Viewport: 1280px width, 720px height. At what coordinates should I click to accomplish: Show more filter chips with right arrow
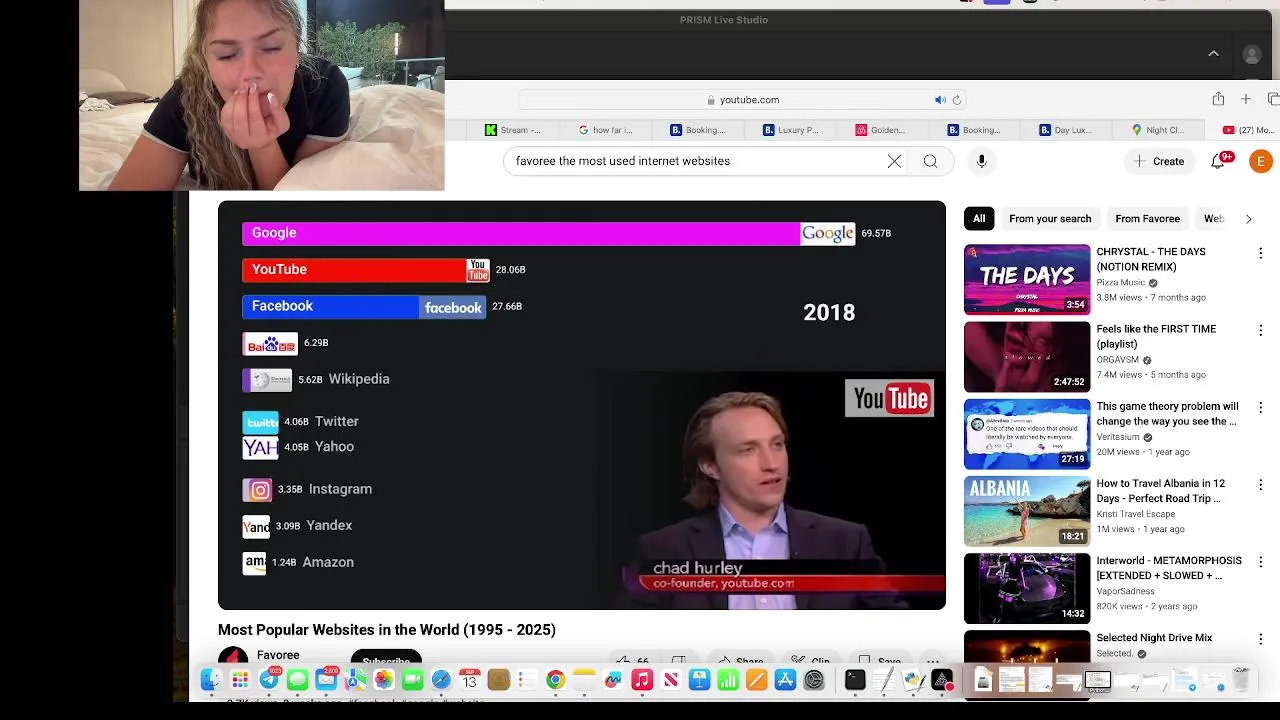pyautogui.click(x=1248, y=219)
